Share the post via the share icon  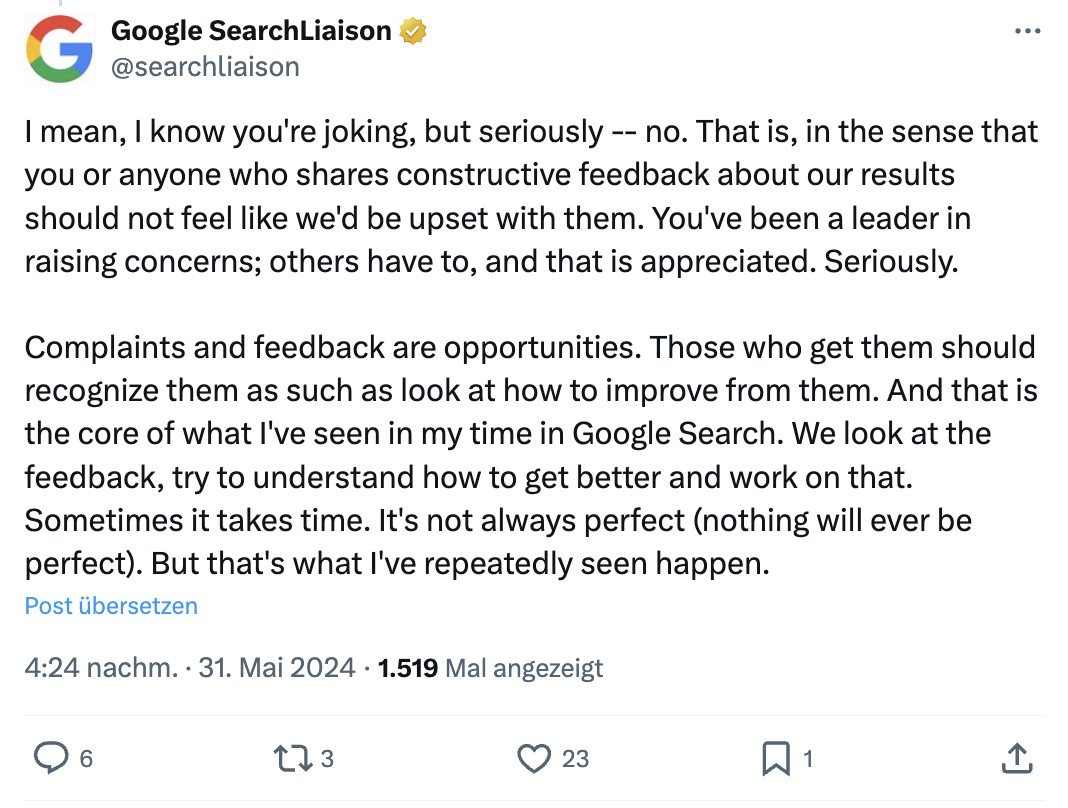point(1017,759)
